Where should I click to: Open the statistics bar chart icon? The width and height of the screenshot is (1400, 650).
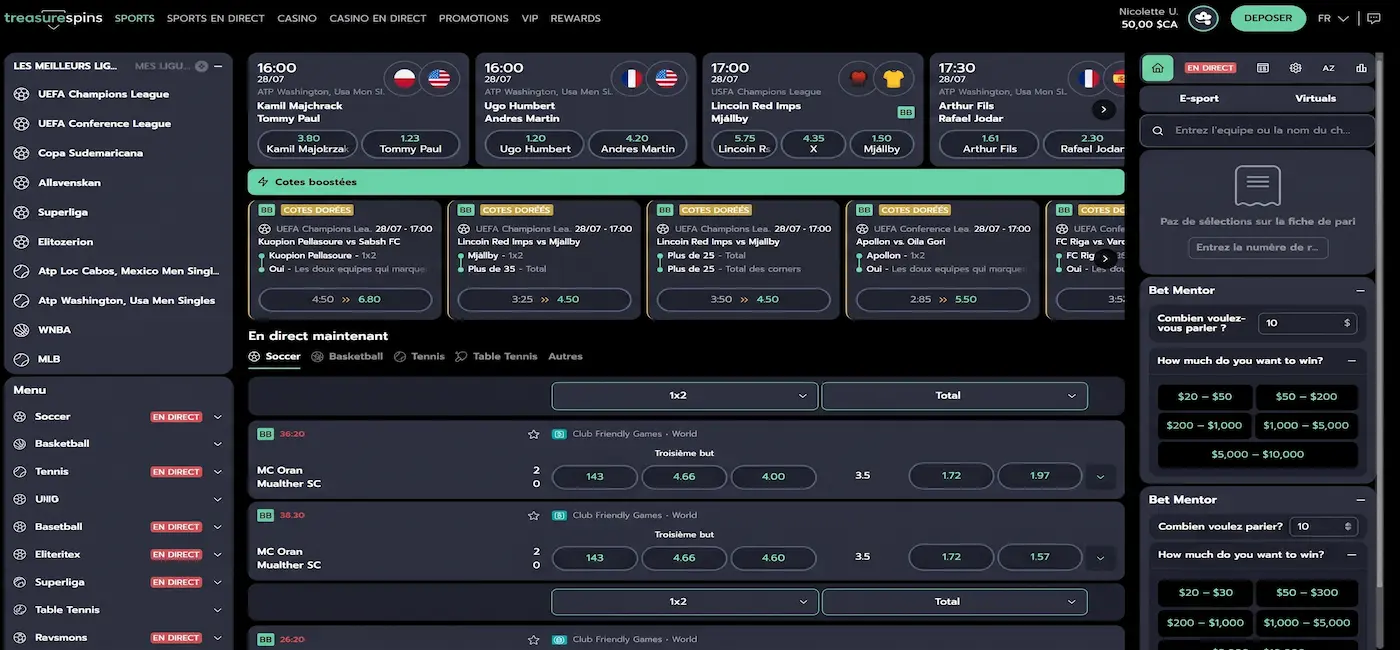(x=1361, y=68)
